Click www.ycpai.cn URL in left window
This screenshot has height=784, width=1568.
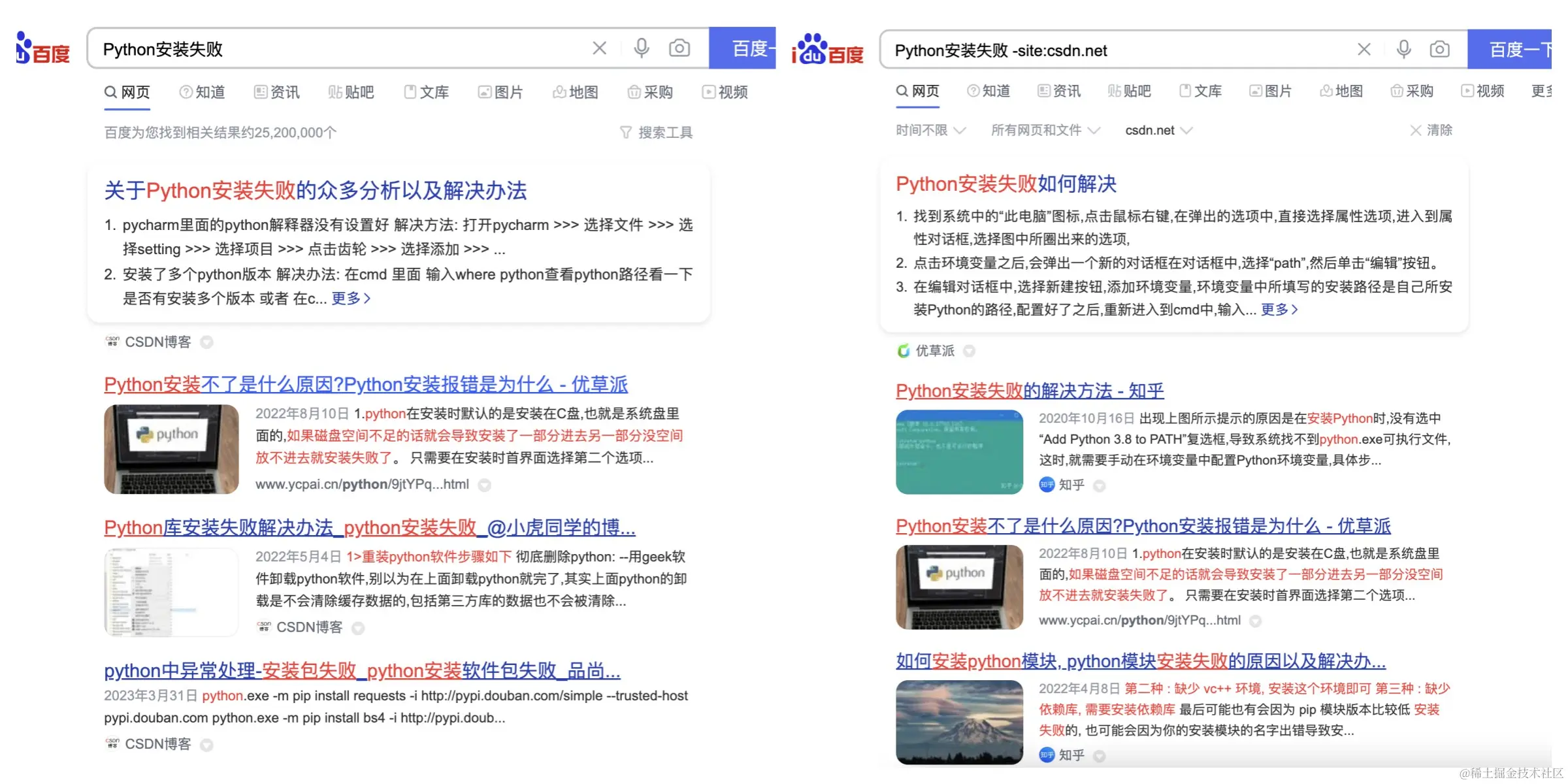coord(362,484)
